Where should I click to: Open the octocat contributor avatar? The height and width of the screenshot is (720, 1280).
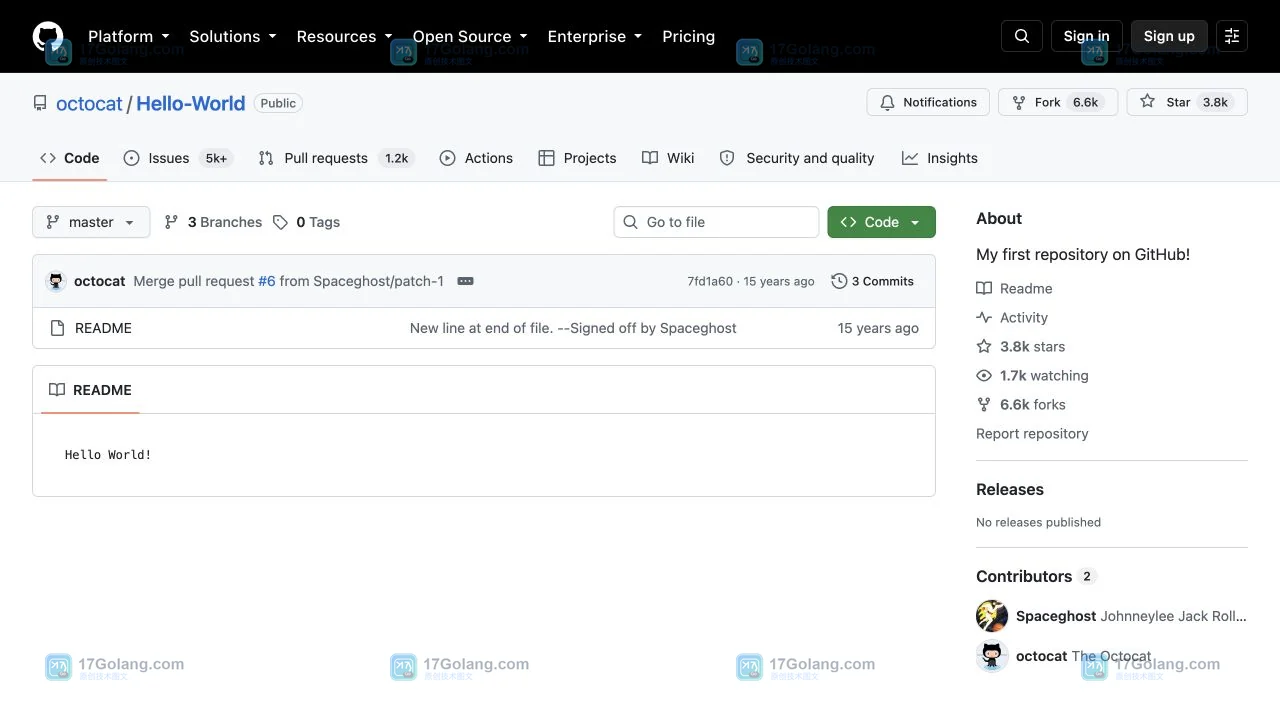(992, 656)
